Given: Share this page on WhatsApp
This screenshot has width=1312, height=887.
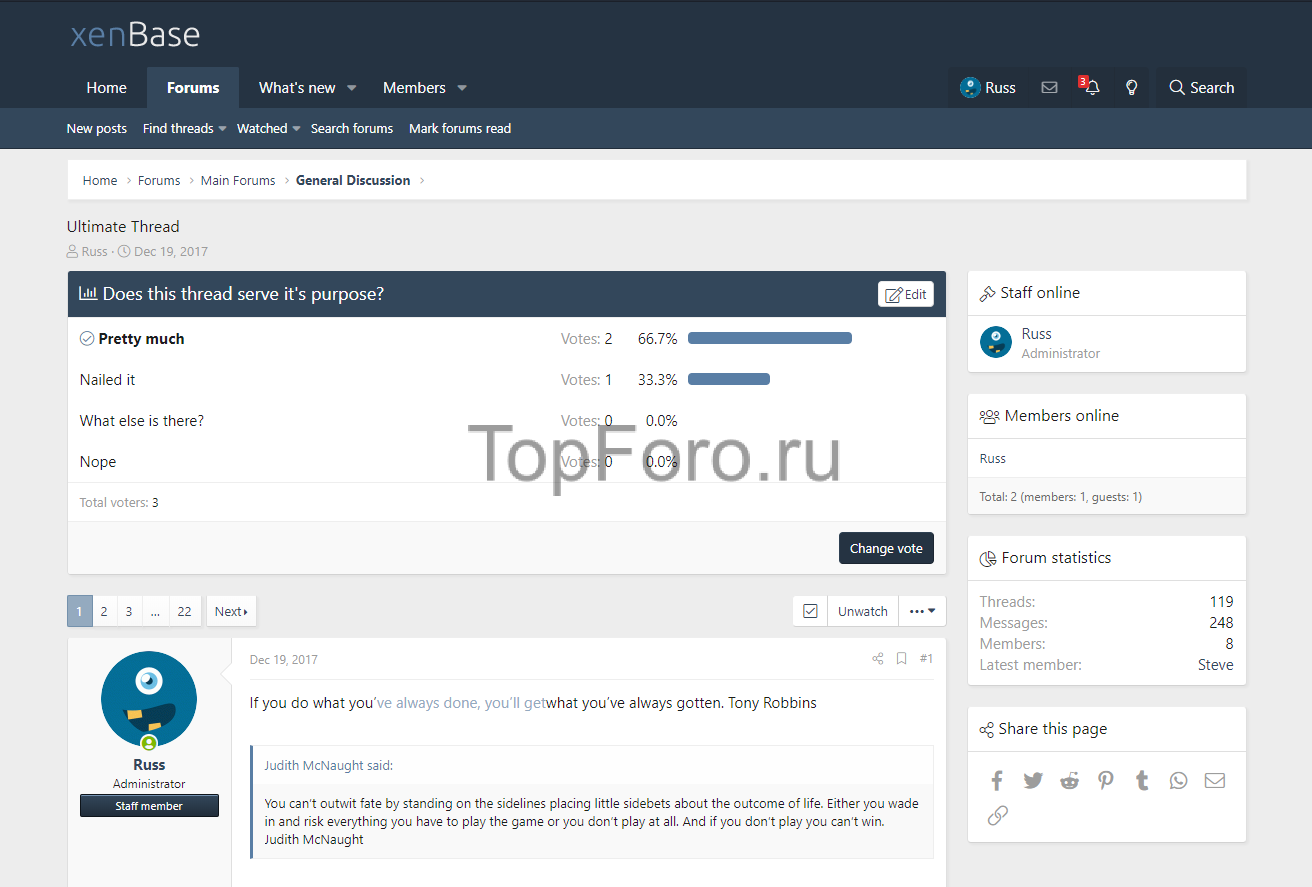Looking at the screenshot, I should point(1178,781).
